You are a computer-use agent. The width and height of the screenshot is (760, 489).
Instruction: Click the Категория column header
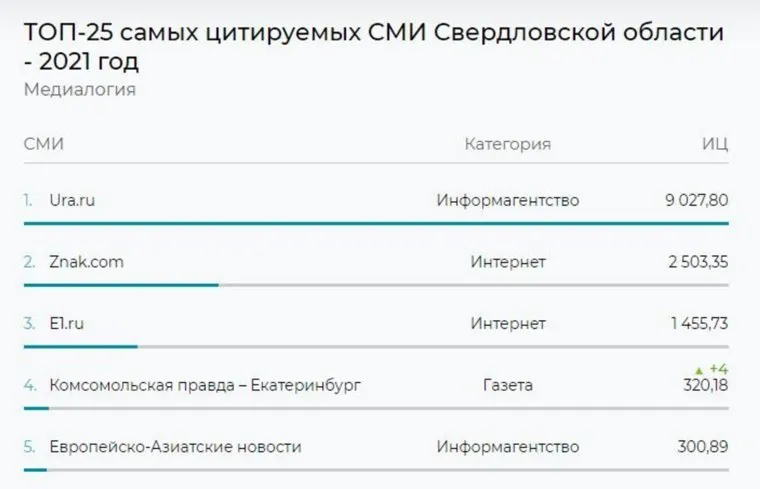(507, 144)
